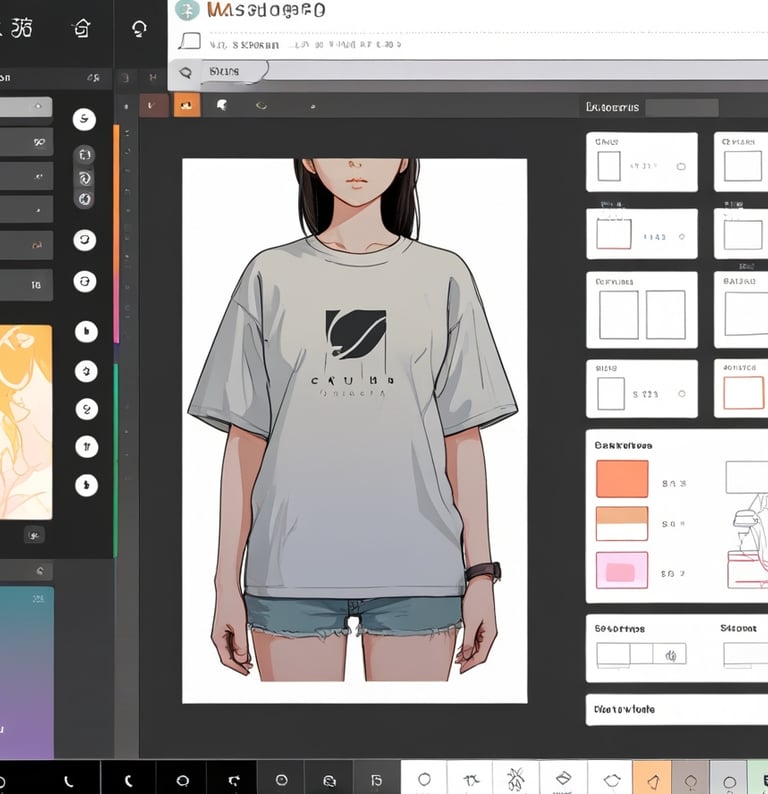Select the lips-shaped tool in the bottom bar

pos(612,780)
